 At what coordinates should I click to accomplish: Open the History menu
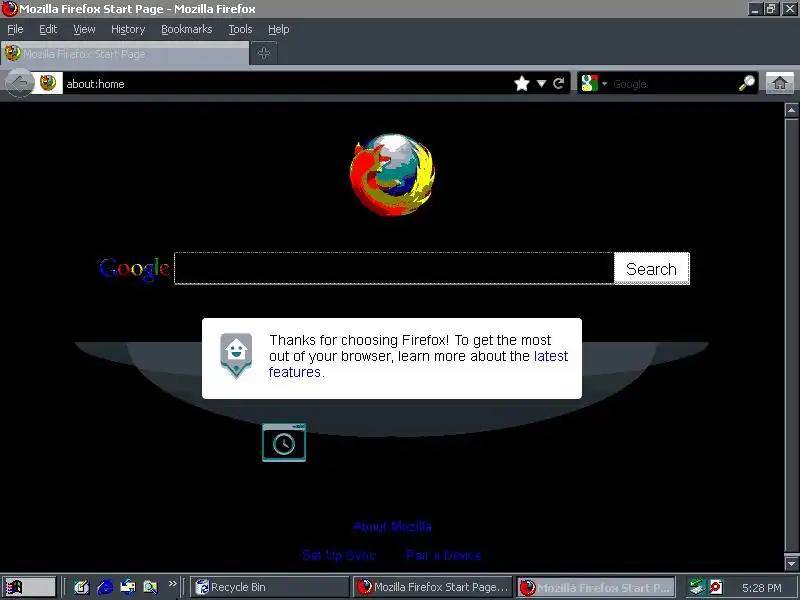(x=128, y=30)
